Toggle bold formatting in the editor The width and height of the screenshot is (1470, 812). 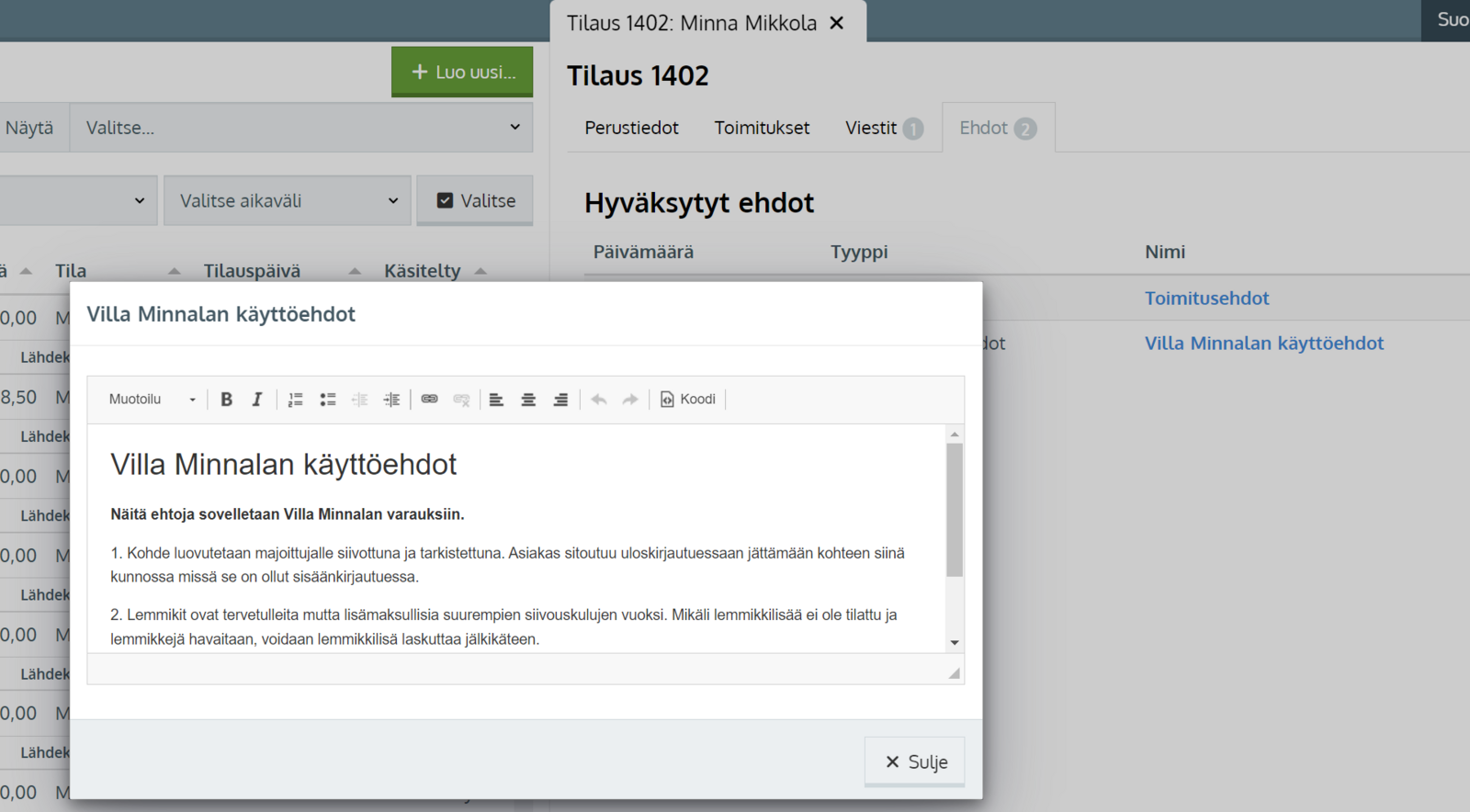pyautogui.click(x=226, y=400)
